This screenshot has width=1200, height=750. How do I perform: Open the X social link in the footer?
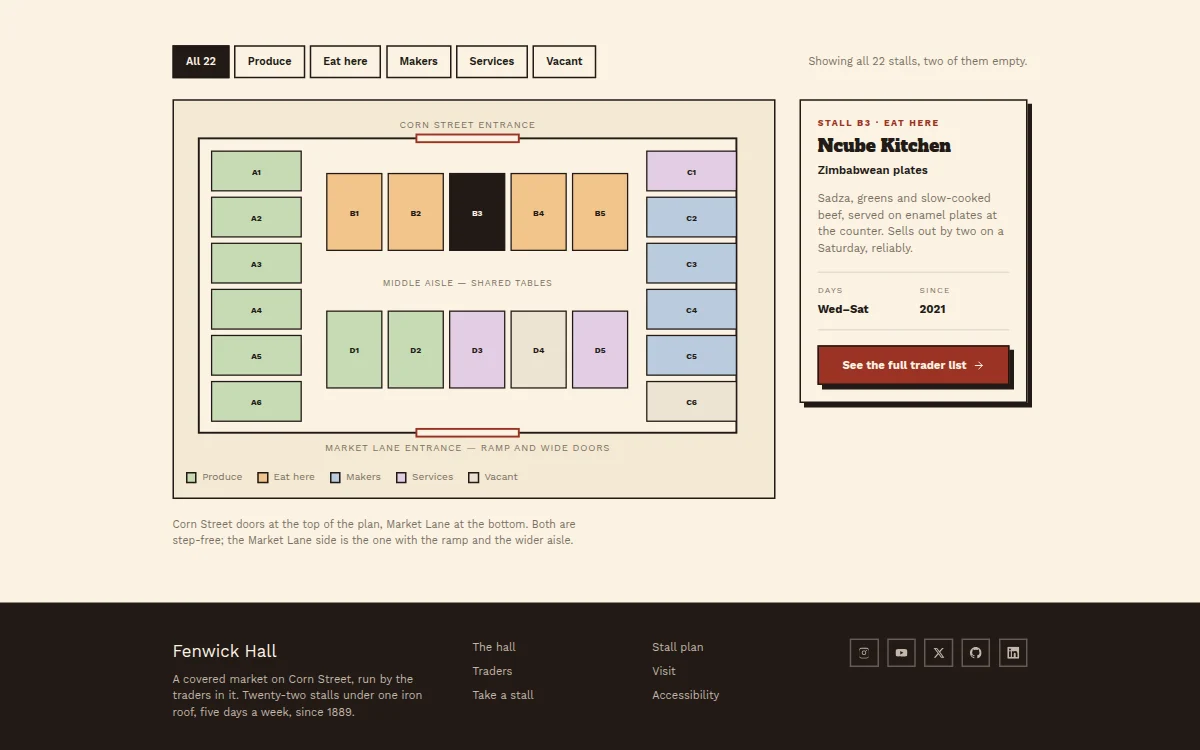click(x=939, y=653)
